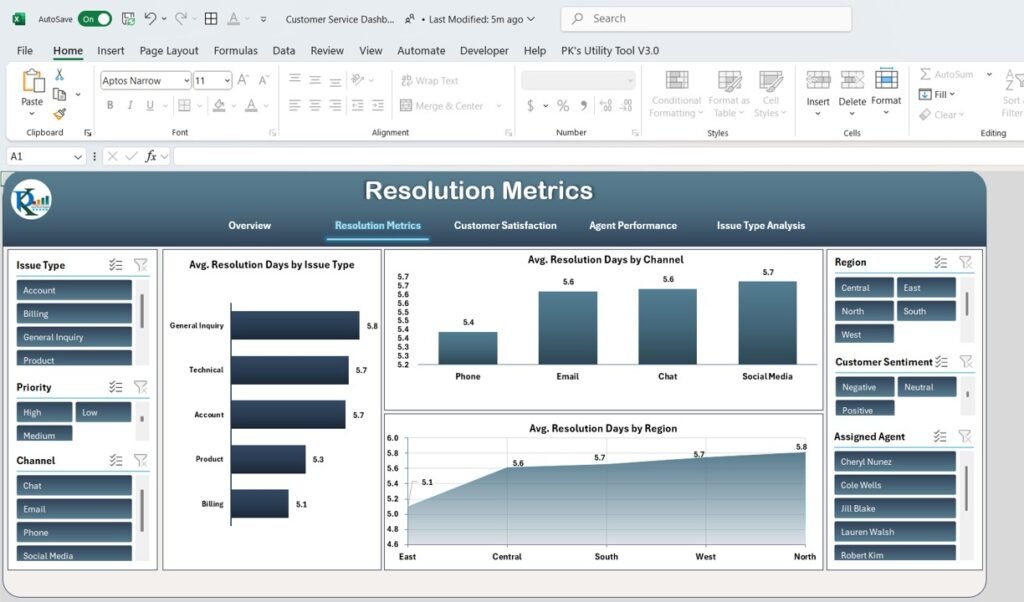This screenshot has height=602, width=1024.
Task: Enable multi-select on Customer Sentiment slicer
Action: (941, 362)
